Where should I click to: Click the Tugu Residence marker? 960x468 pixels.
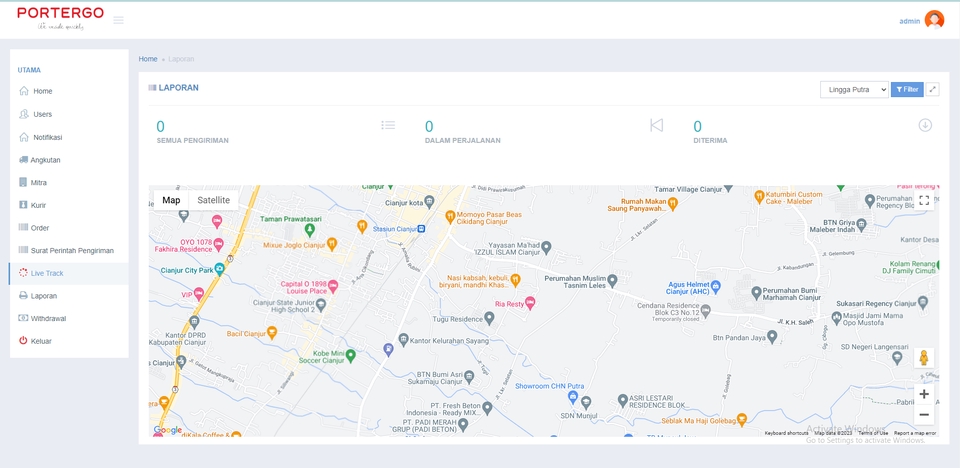tap(489, 319)
